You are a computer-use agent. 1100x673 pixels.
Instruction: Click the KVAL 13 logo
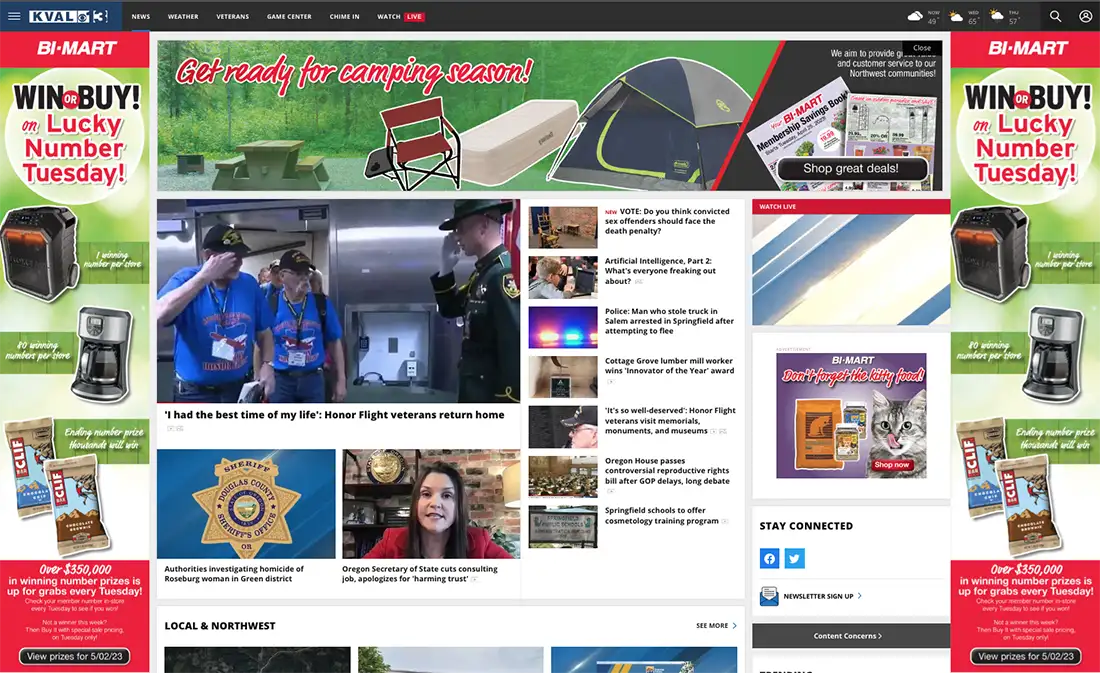click(x=69, y=16)
